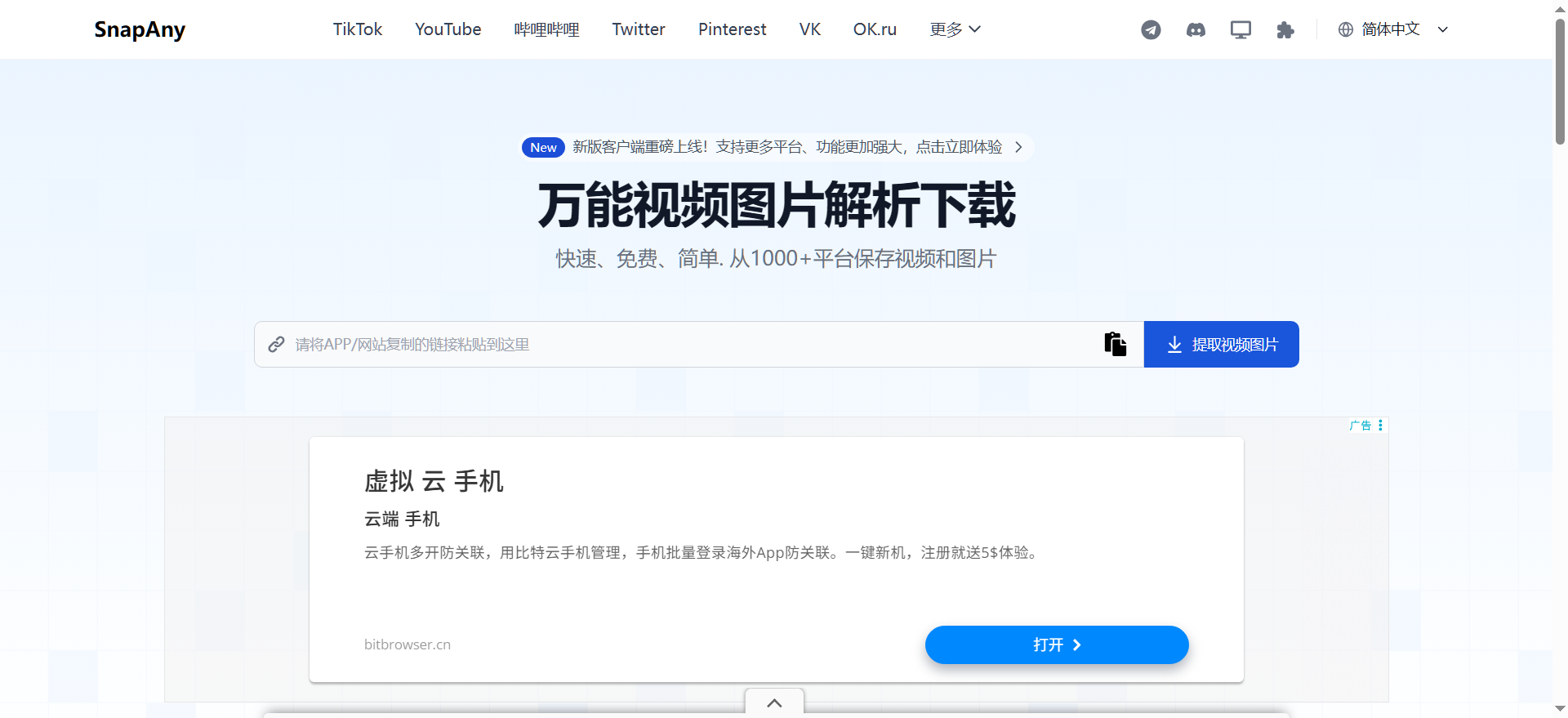Screen dimensions: 1568x718
Task: Click the desktop client monitor icon
Action: pyautogui.click(x=1241, y=29)
